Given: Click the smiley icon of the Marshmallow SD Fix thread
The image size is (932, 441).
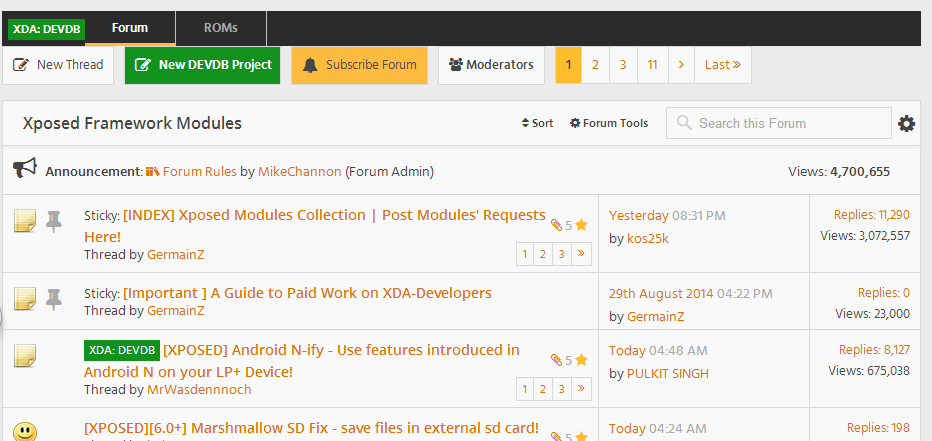Looking at the screenshot, I should [25, 431].
